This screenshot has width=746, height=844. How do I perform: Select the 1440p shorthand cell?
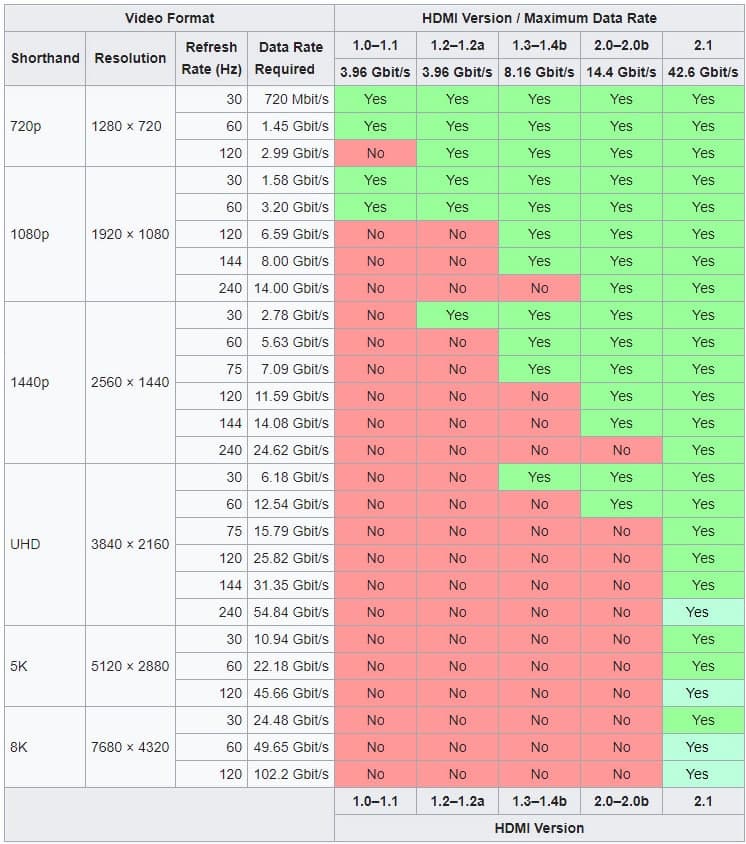[45, 383]
